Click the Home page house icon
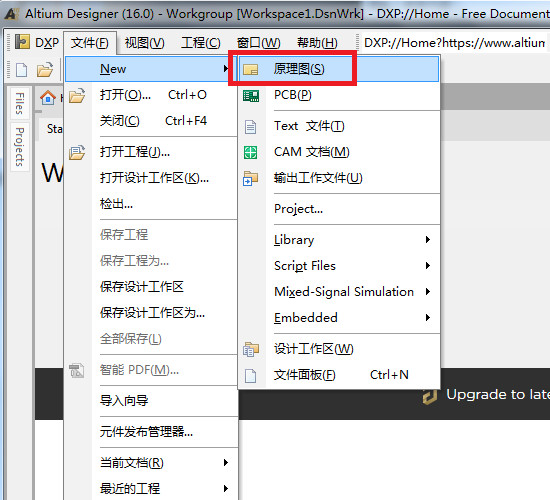 (48, 98)
